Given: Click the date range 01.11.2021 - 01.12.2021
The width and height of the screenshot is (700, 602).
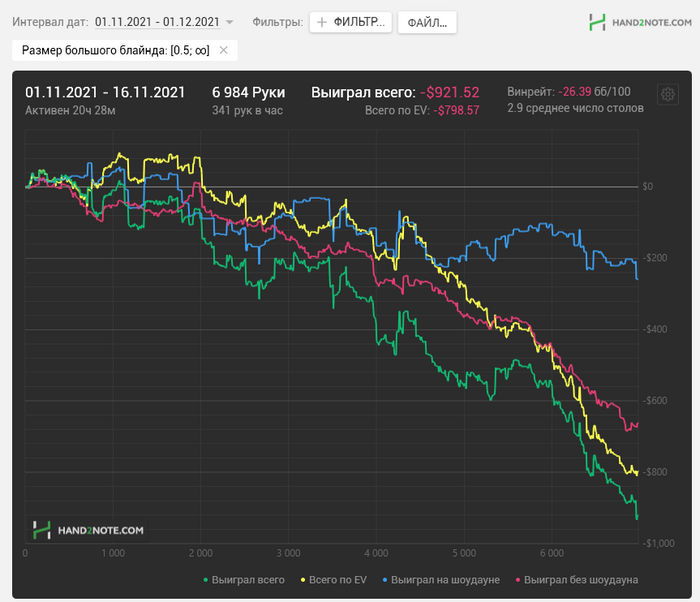Looking at the screenshot, I should pyautogui.click(x=157, y=22).
